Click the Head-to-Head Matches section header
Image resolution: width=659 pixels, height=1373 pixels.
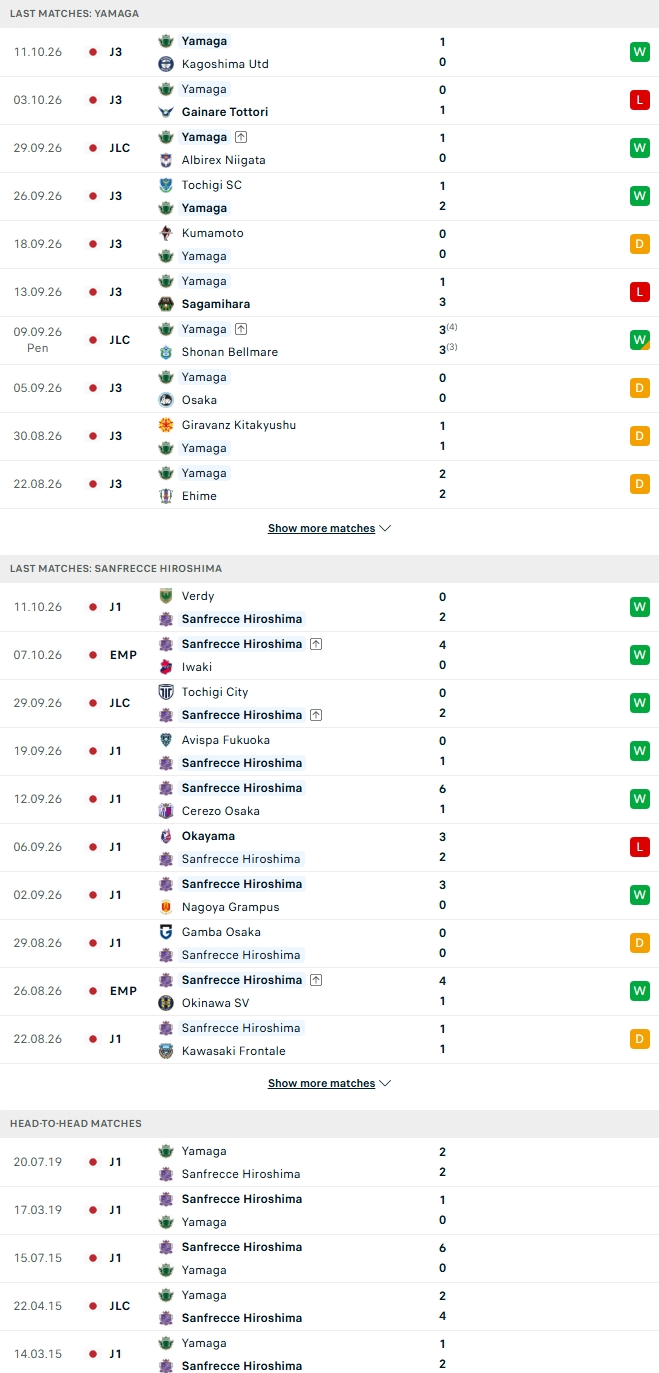pyautogui.click(x=329, y=1123)
